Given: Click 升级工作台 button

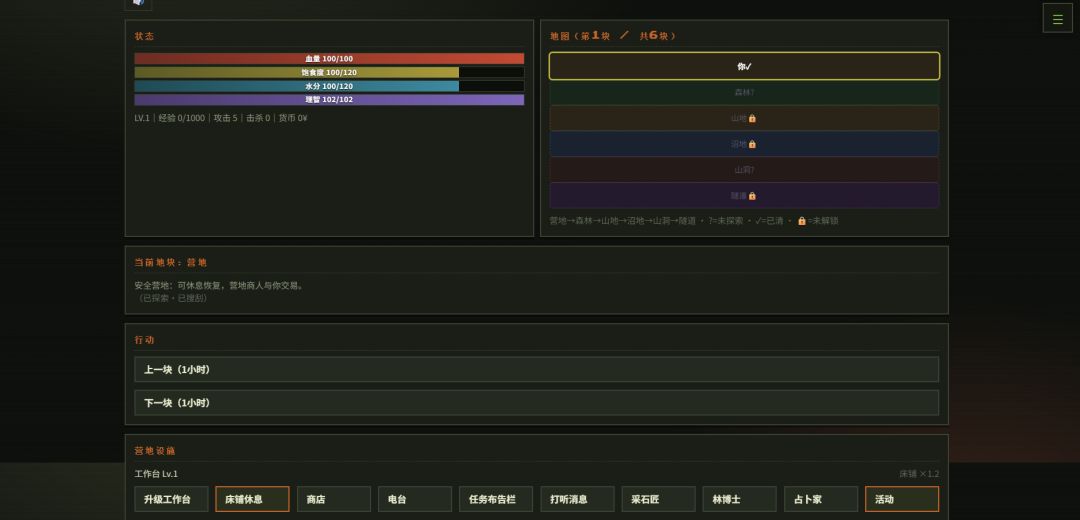Looking at the screenshot, I should point(172,499).
